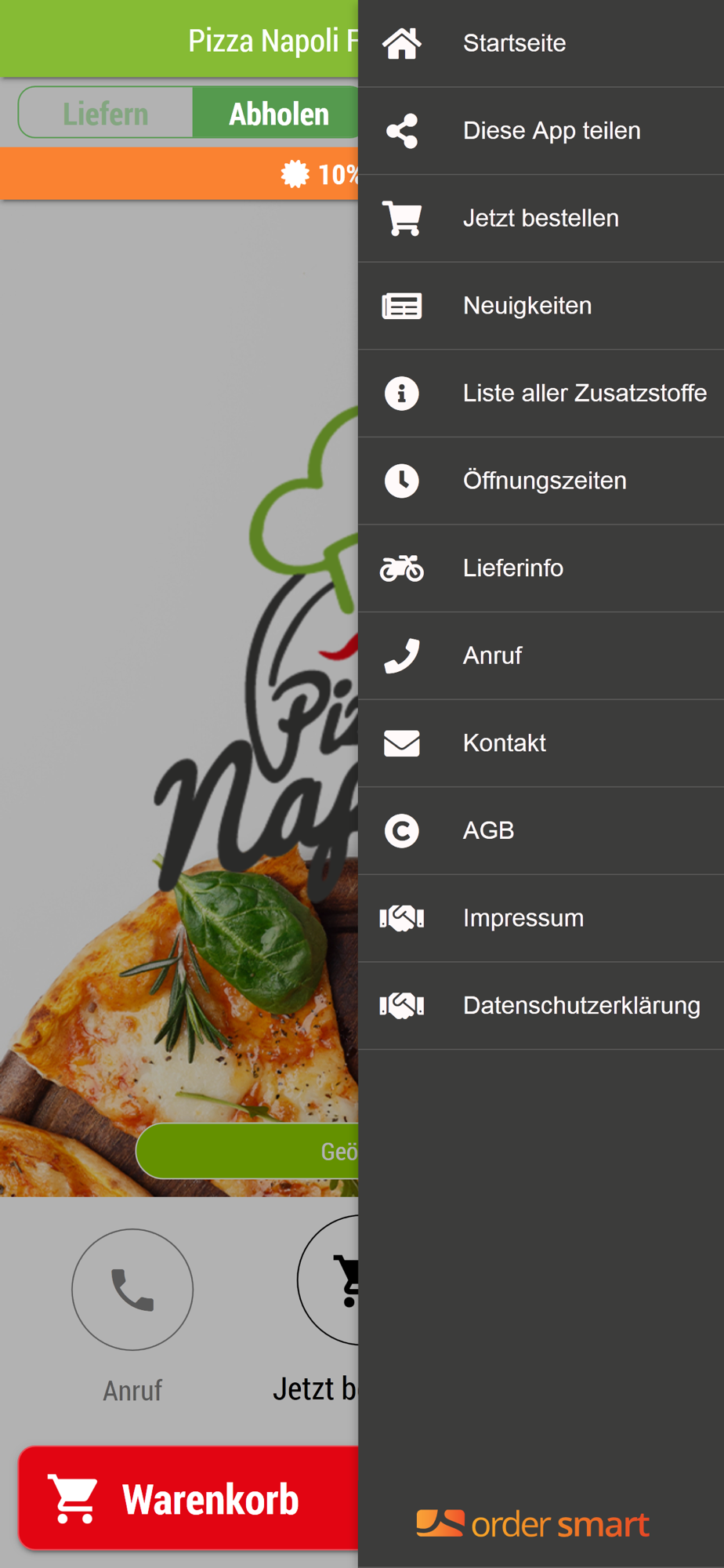Open Liste aller Zusatzstoffe
This screenshot has height=1568, width=724.
541,394
